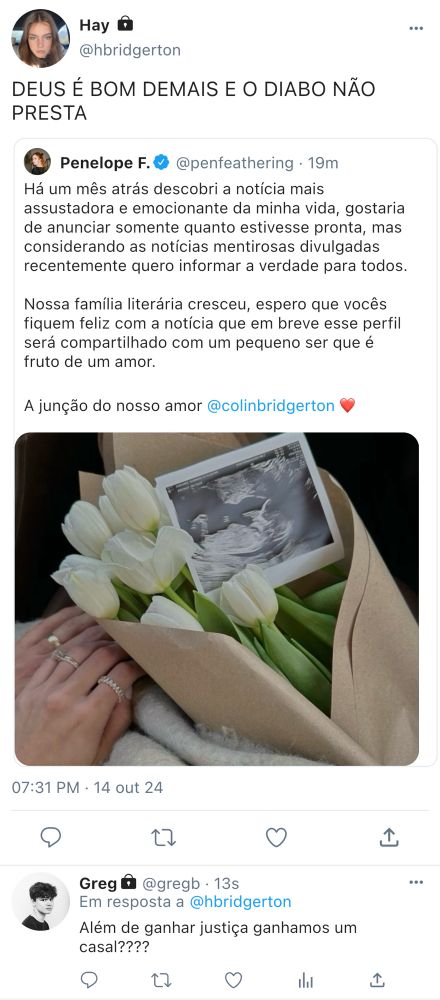Reply to Greg's comment

(89, 980)
